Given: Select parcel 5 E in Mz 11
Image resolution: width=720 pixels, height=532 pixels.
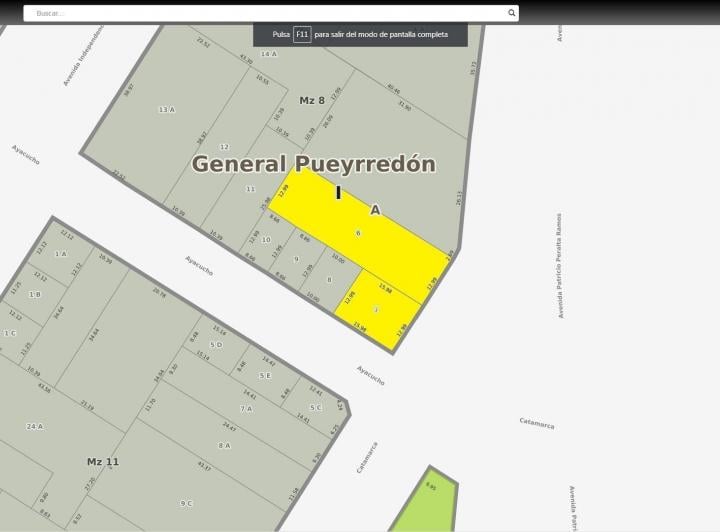Looking at the screenshot, I should tap(265, 375).
